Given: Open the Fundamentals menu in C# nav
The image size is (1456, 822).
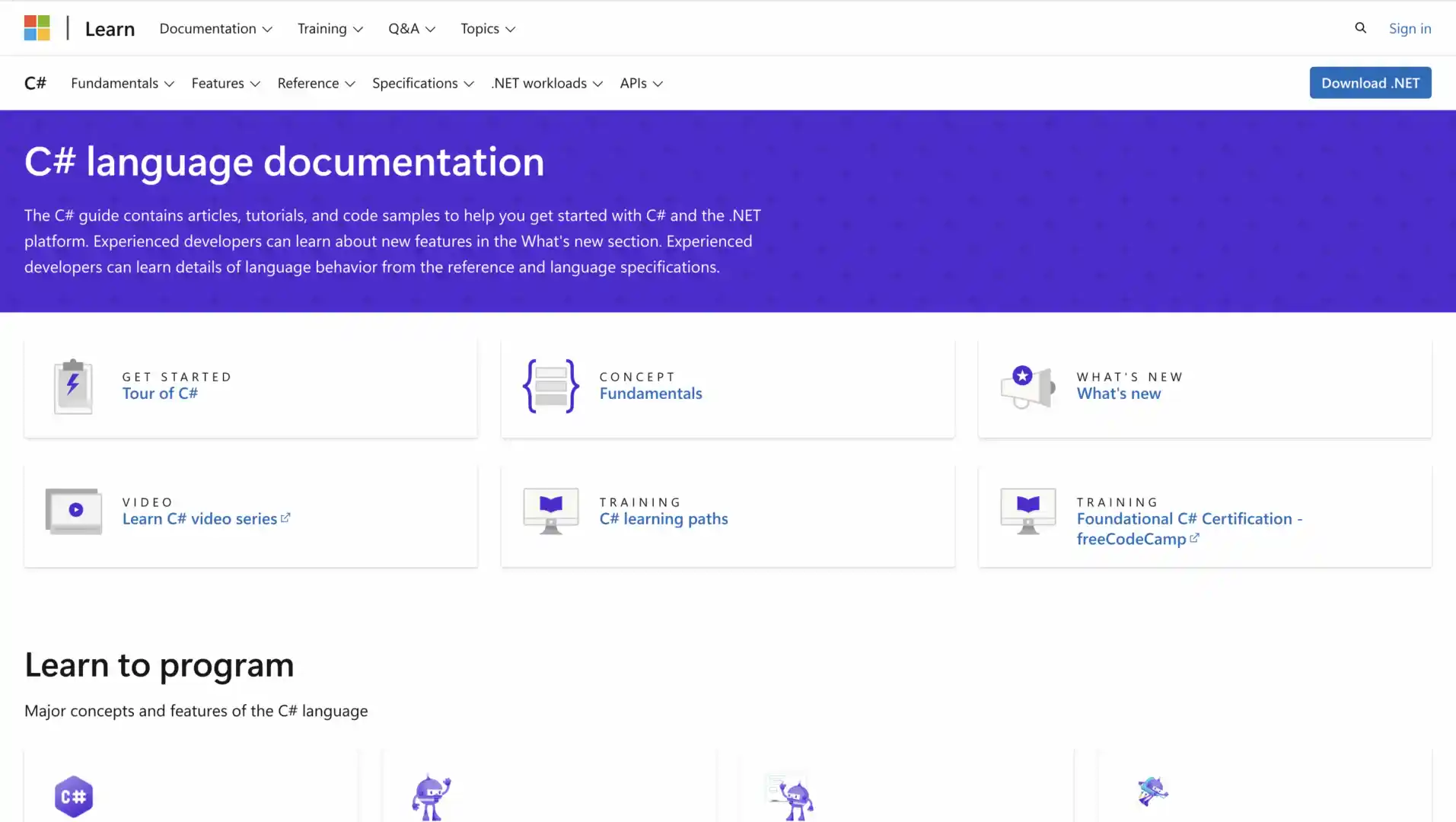Looking at the screenshot, I should pos(123,83).
